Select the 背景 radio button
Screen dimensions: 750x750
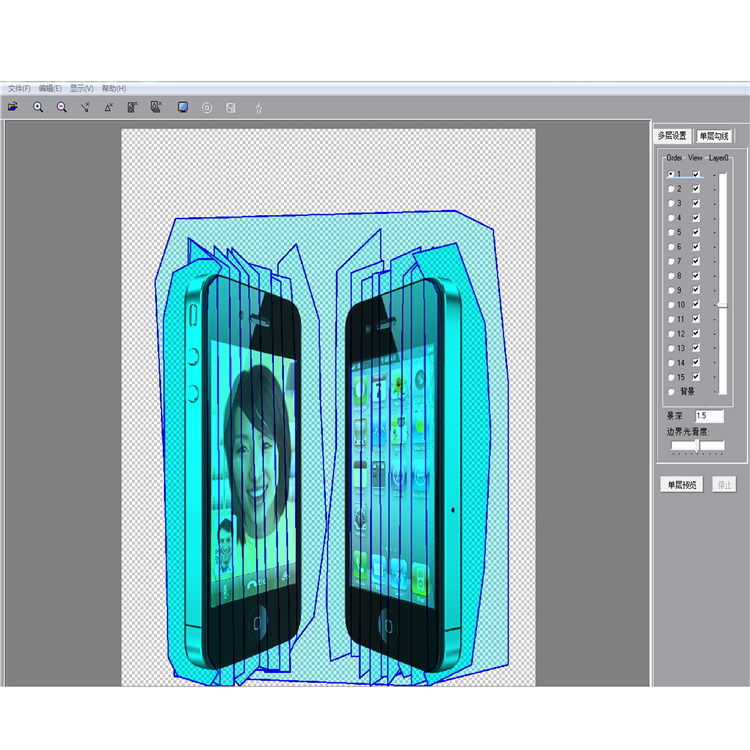[x=671, y=392]
